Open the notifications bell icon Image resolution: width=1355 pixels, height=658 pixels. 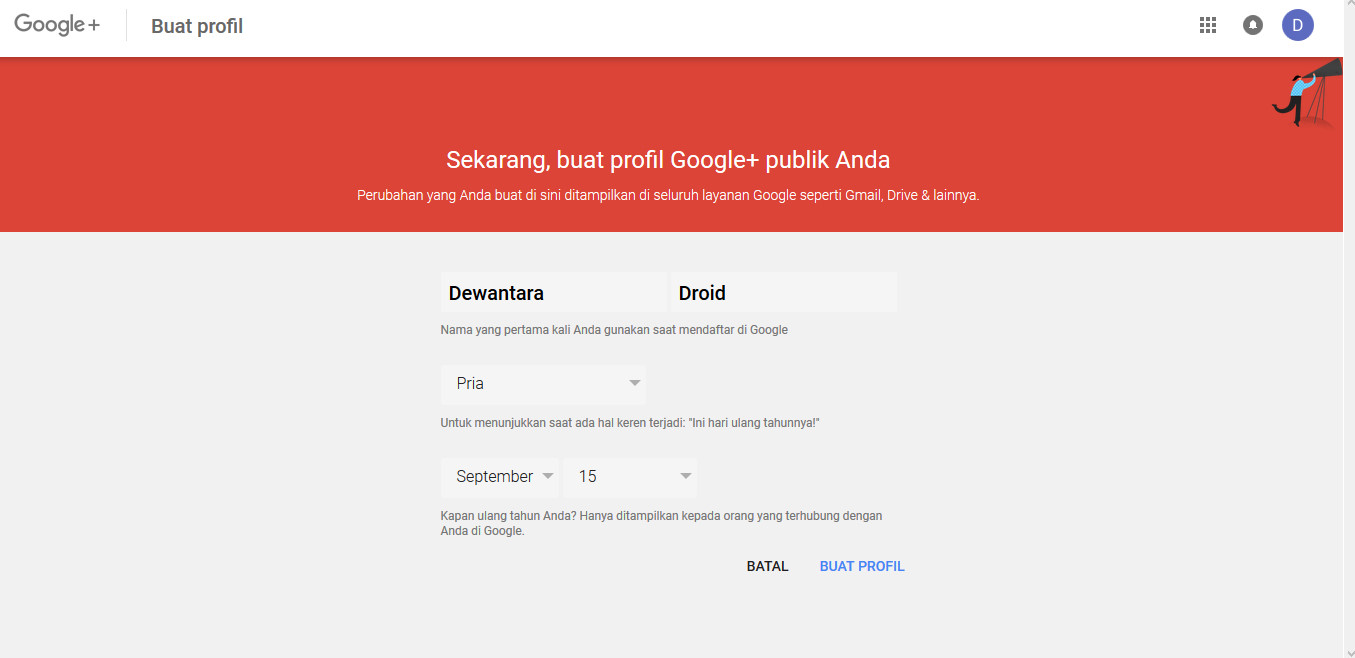[x=1252, y=26]
